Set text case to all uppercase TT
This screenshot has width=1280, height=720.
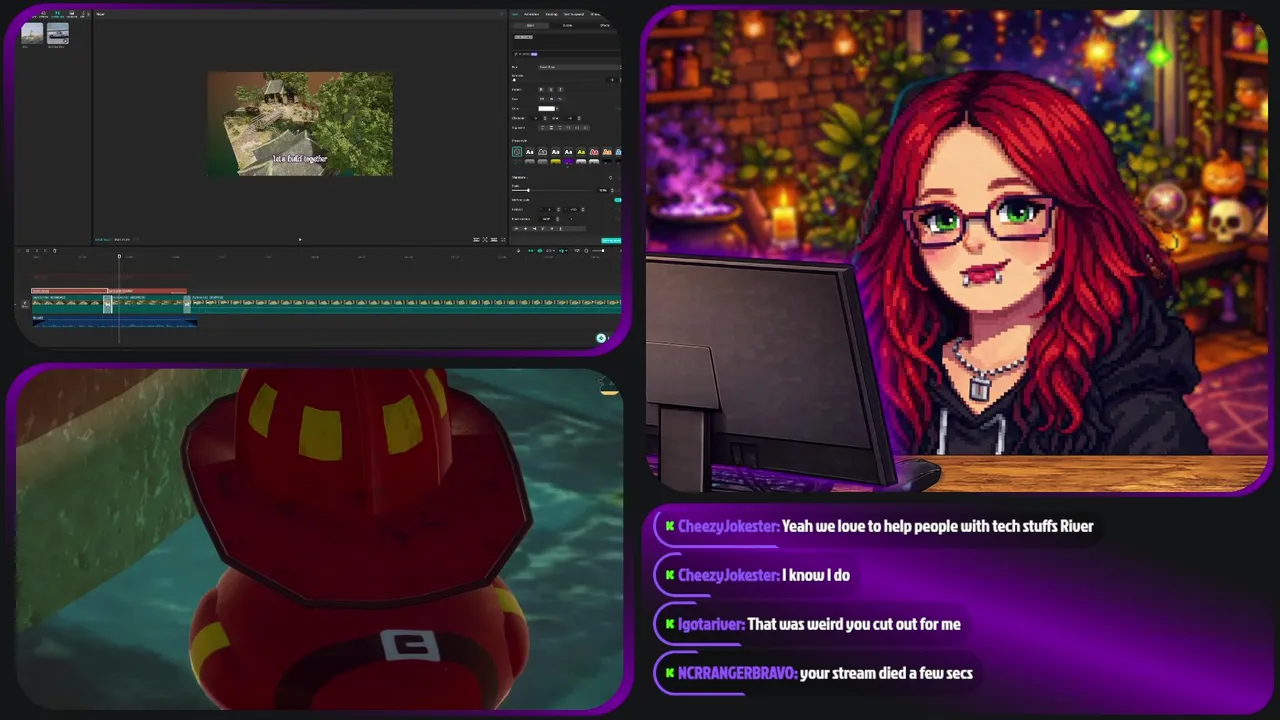542,99
